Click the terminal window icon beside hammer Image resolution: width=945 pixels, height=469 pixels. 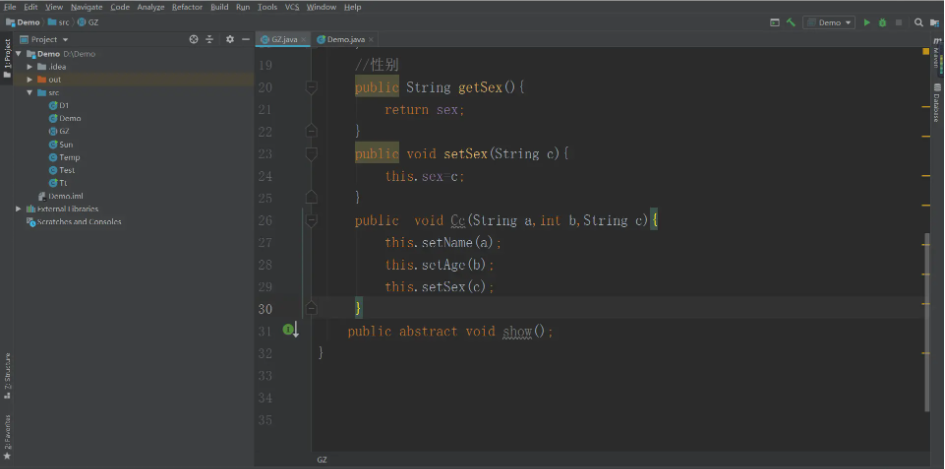tap(775, 22)
